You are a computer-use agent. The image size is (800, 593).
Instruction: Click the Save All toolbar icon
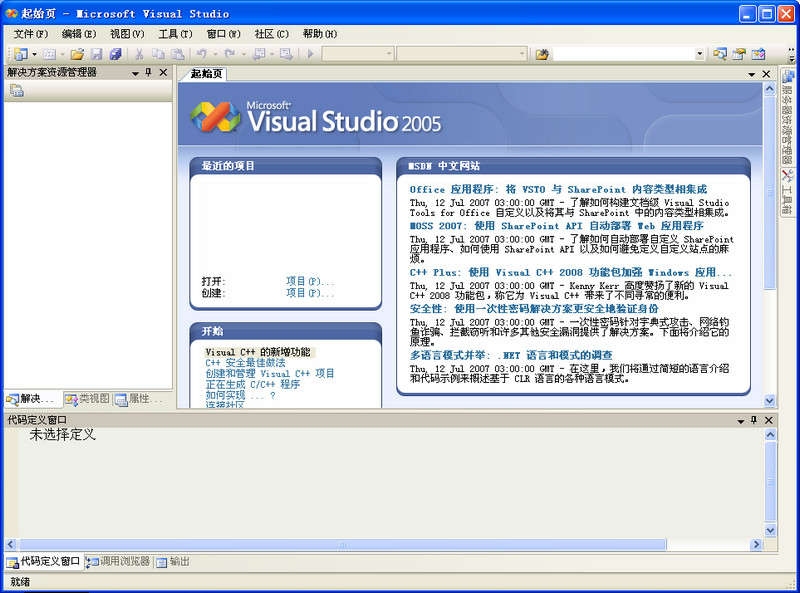[116, 54]
